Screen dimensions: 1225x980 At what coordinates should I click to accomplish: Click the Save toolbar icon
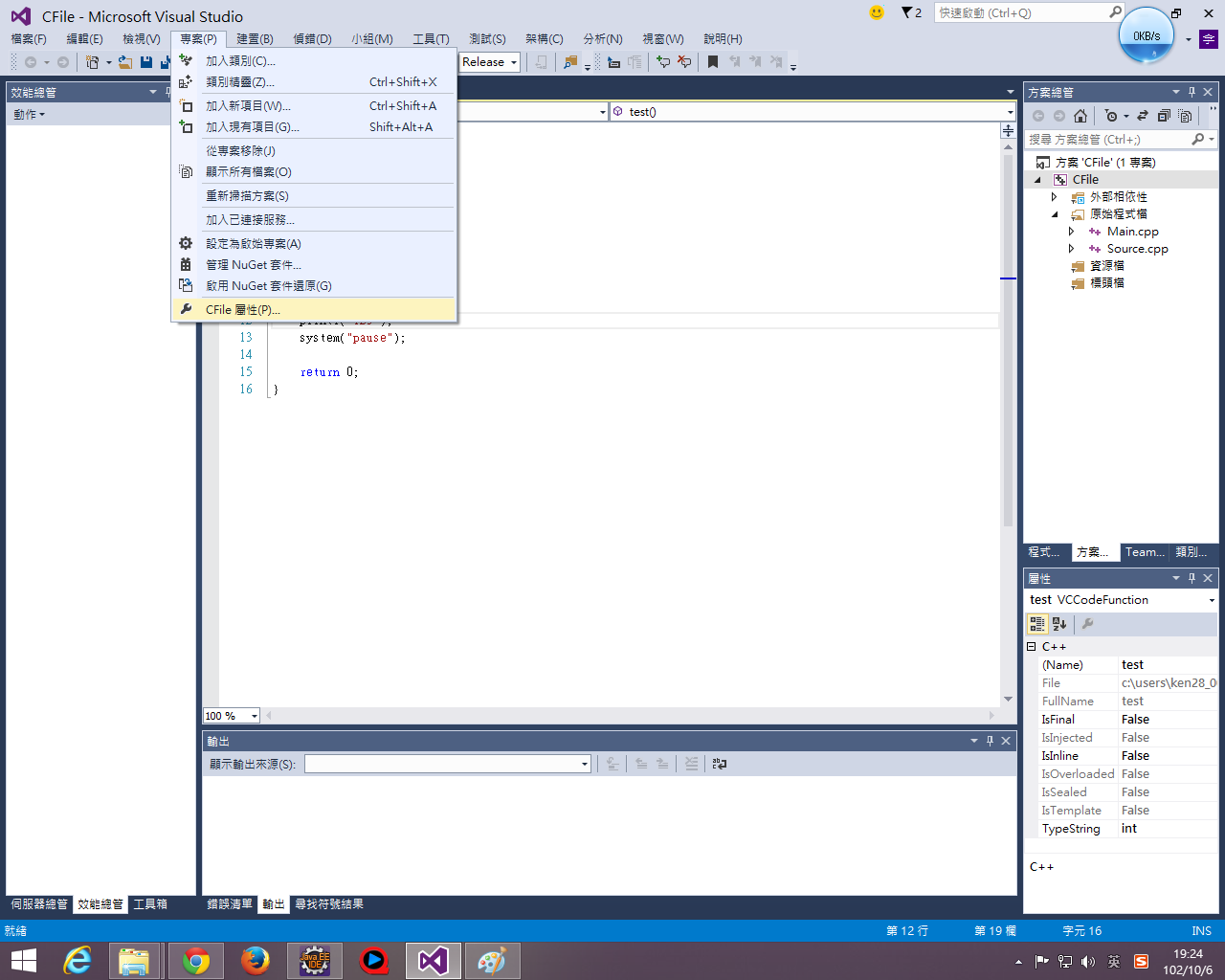click(146, 61)
